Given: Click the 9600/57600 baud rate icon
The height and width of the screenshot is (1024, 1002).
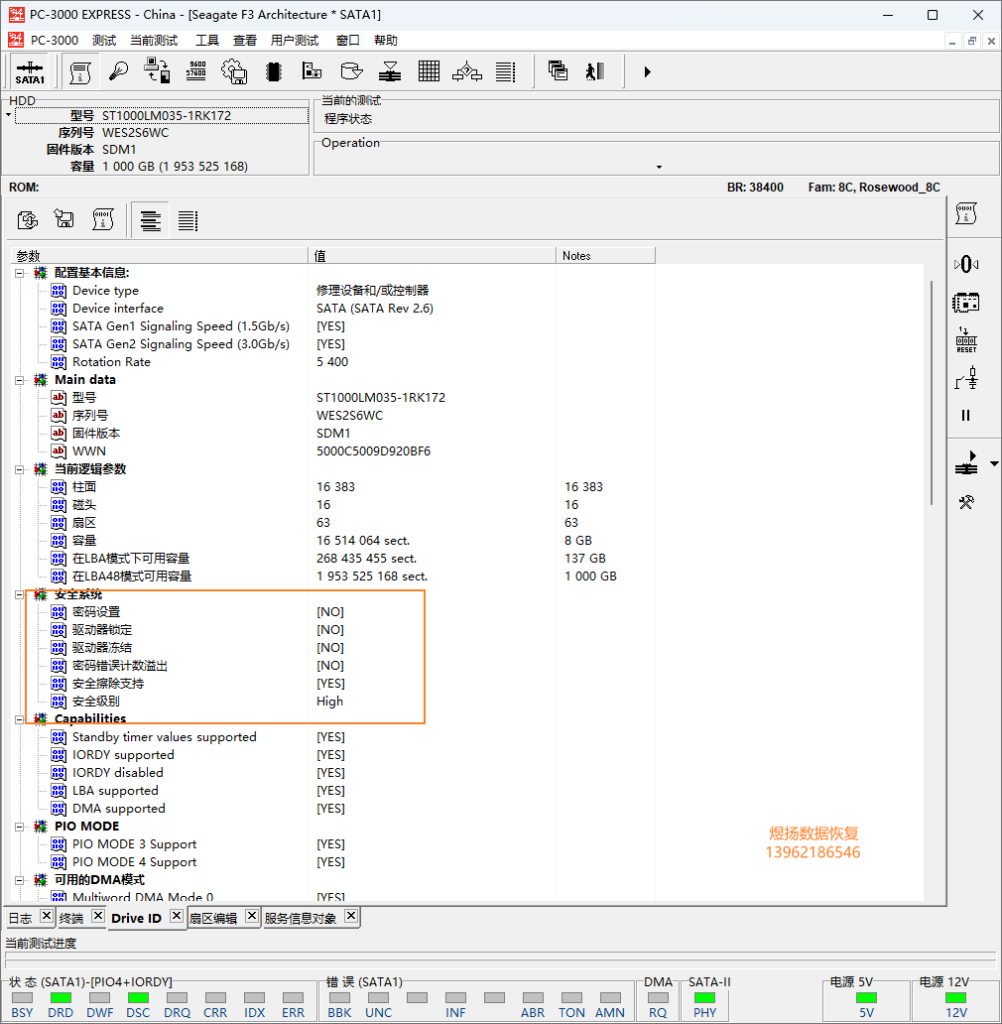Looking at the screenshot, I should click(196, 71).
